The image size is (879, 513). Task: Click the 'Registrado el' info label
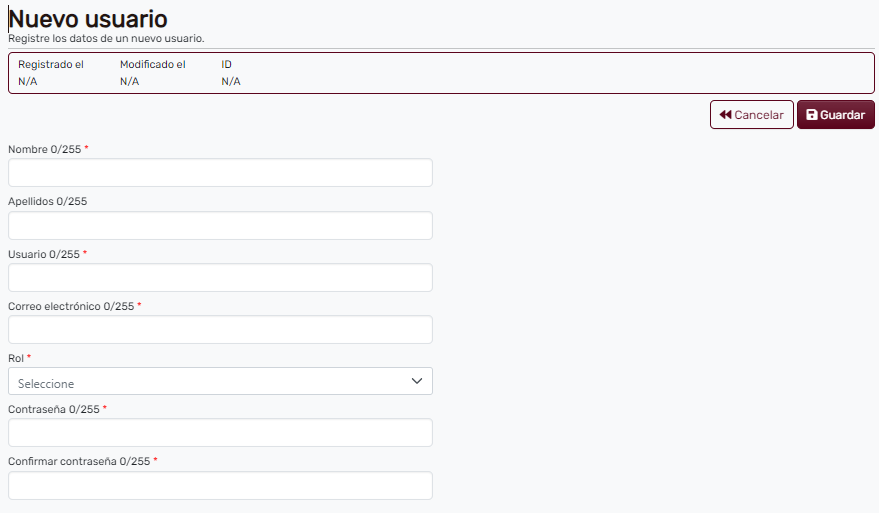(x=51, y=65)
